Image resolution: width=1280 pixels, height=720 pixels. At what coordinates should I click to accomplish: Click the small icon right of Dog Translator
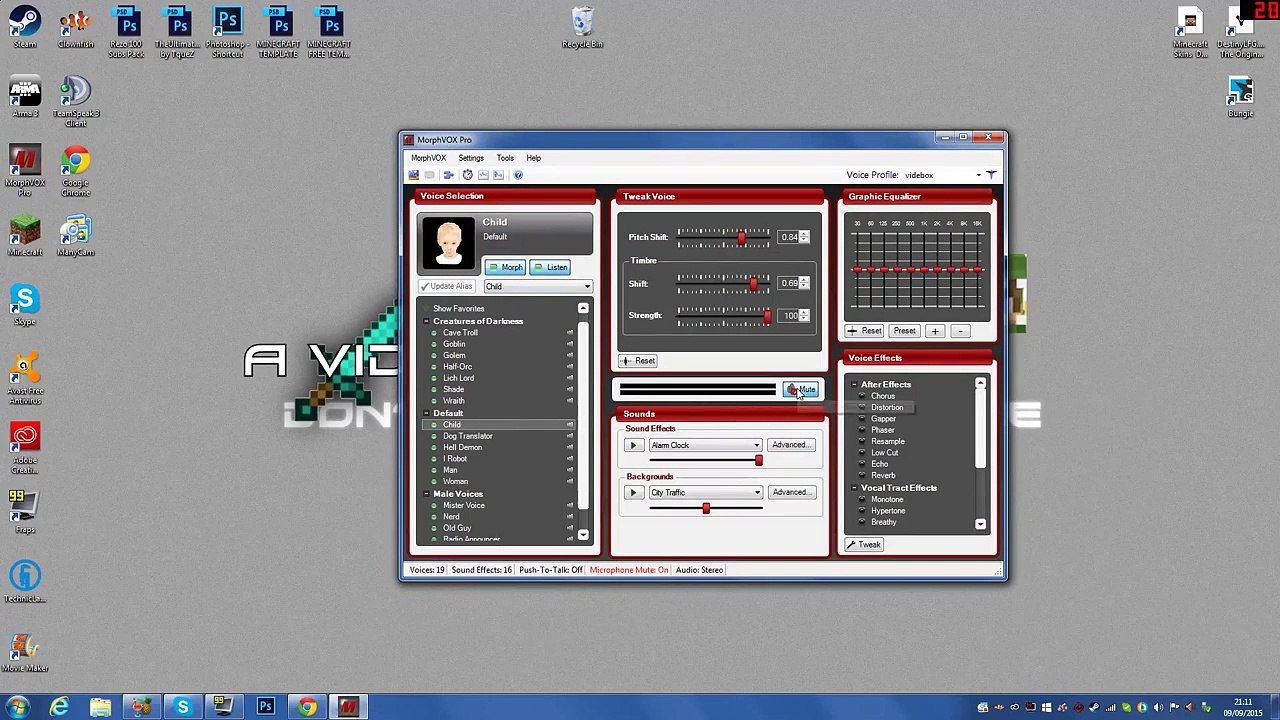coord(570,436)
